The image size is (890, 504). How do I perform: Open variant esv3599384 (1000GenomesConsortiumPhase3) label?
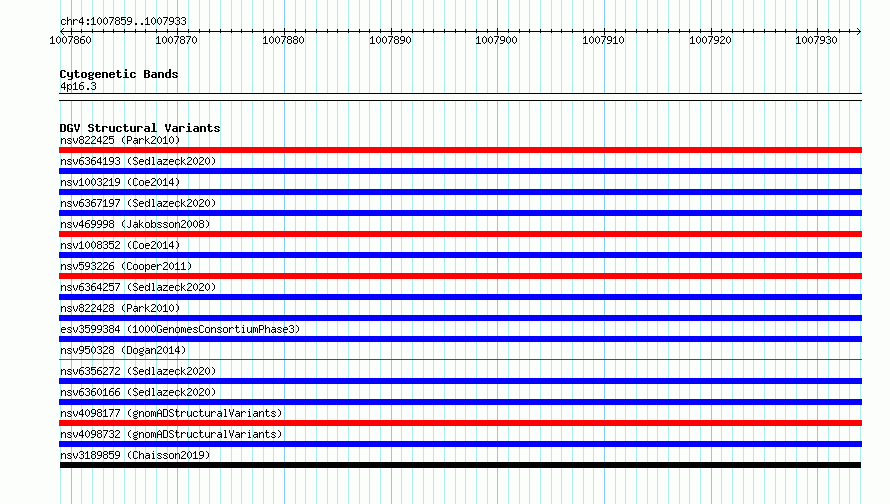click(x=180, y=329)
